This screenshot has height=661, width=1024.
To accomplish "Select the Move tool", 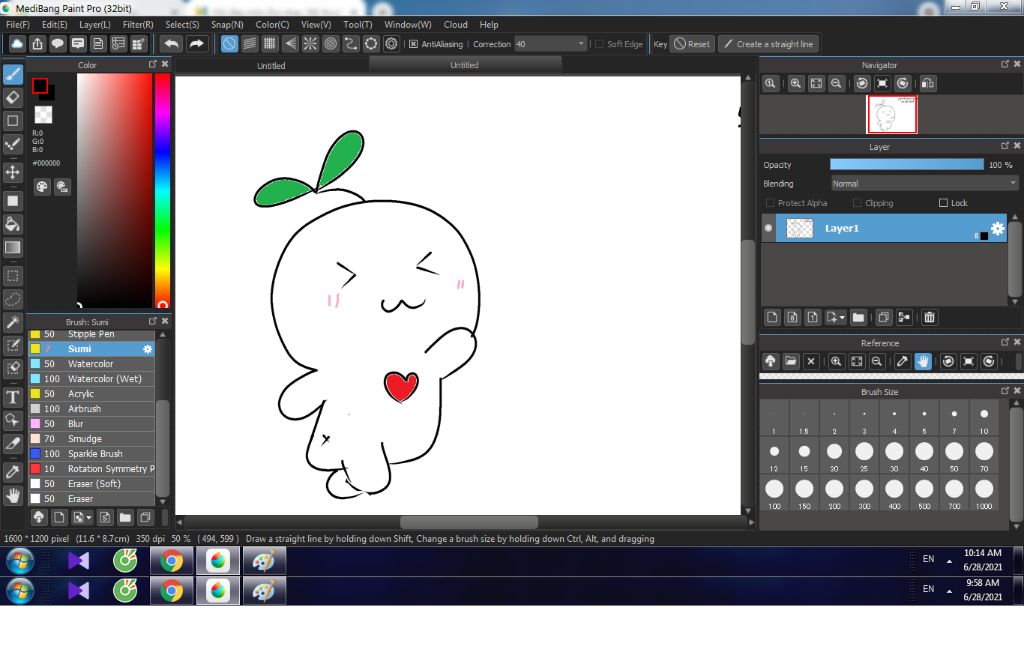I will (13, 172).
